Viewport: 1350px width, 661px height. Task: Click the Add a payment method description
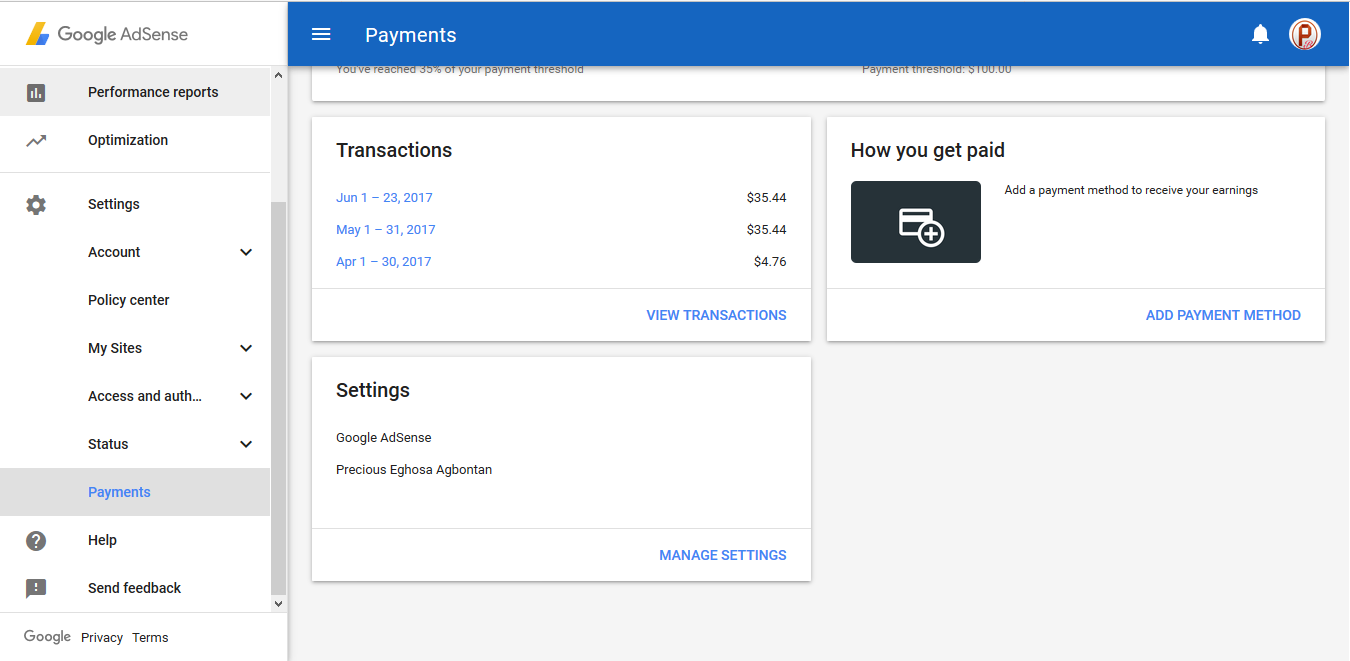[1131, 190]
